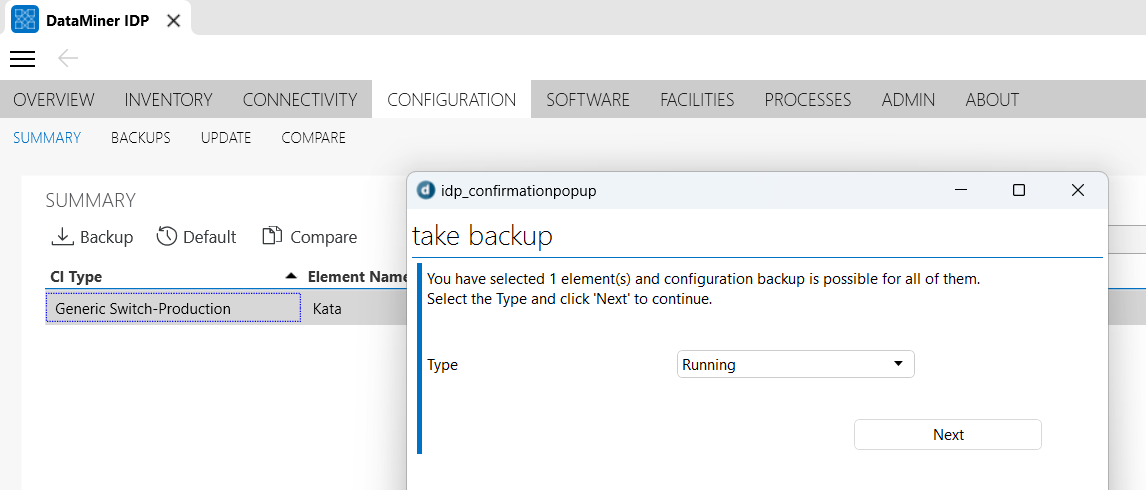
Task: Click the Backup download icon
Action: (x=63, y=236)
